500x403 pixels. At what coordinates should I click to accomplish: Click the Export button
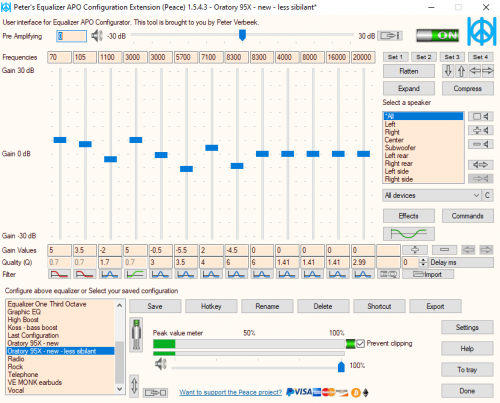tap(435, 306)
